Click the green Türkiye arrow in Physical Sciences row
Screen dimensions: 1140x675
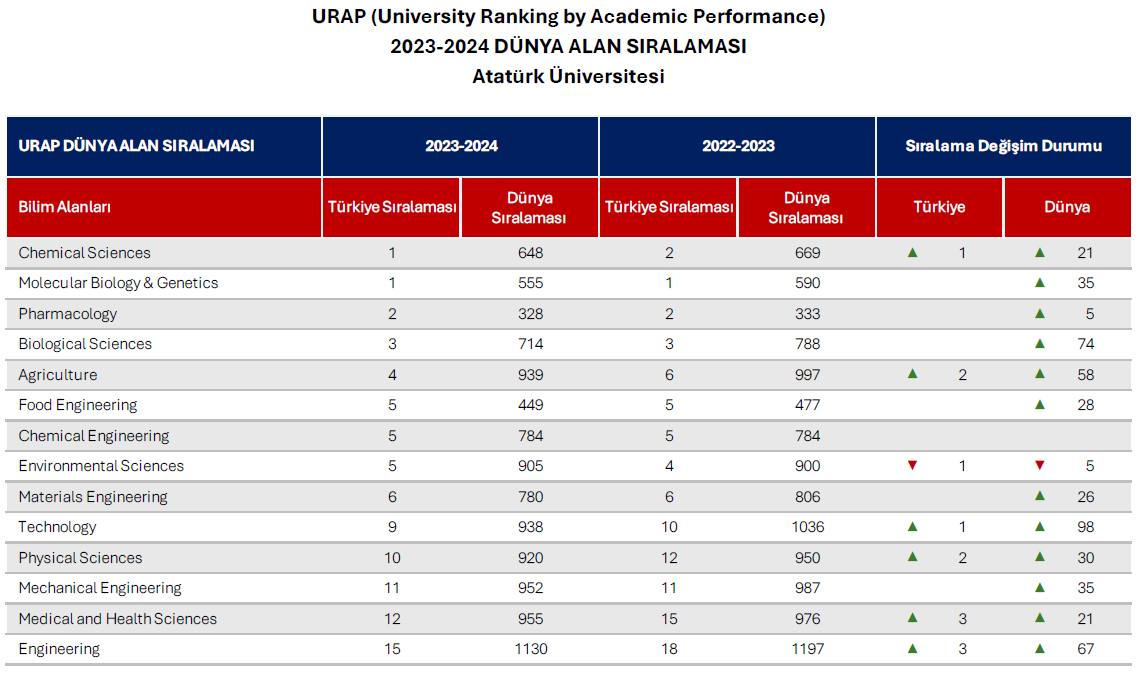pos(912,558)
